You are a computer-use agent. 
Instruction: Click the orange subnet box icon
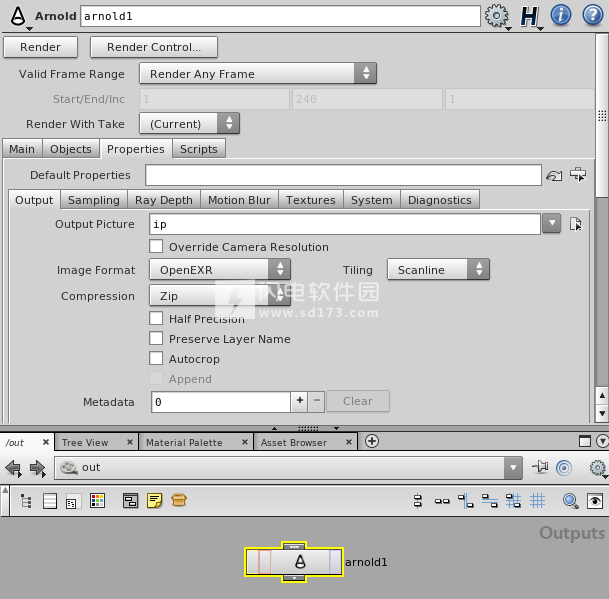[x=179, y=500]
